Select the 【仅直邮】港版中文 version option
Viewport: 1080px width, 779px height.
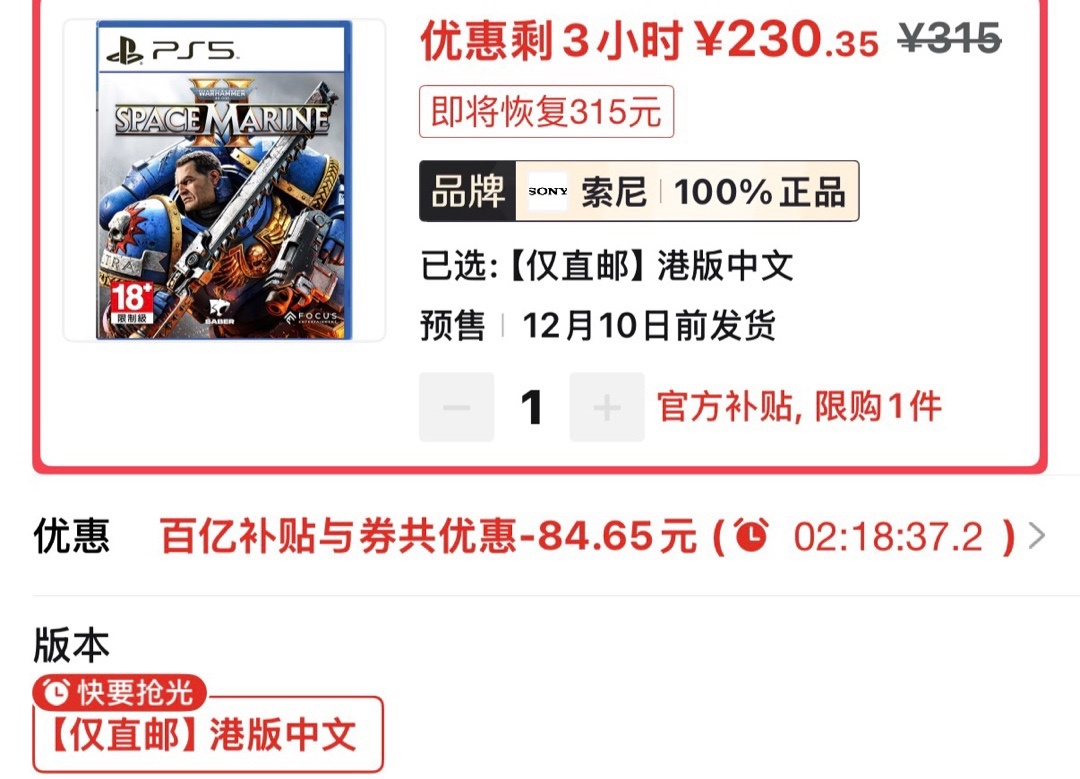tap(207, 734)
